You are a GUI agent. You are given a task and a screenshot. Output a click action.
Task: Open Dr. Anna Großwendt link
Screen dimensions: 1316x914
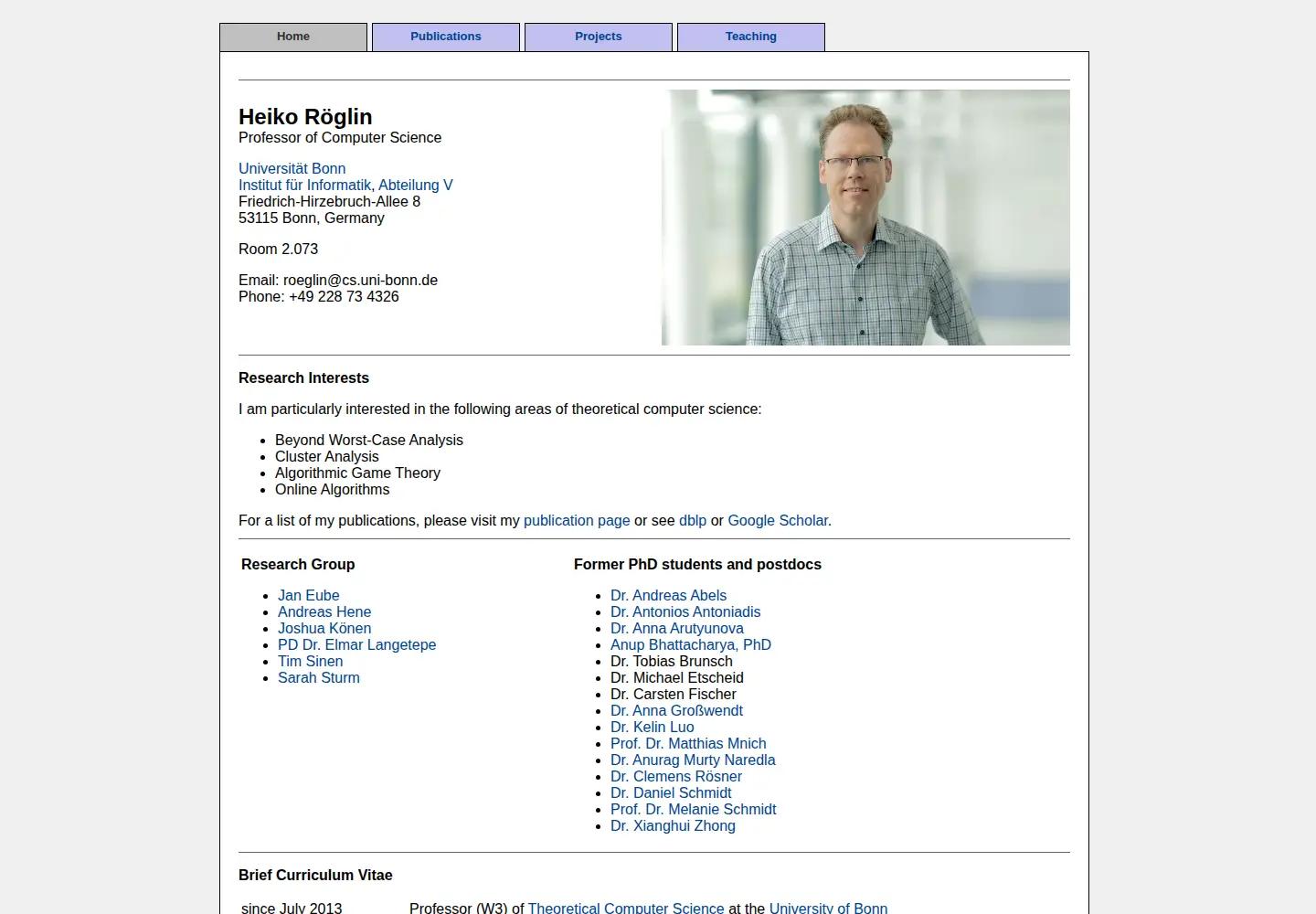(676, 710)
